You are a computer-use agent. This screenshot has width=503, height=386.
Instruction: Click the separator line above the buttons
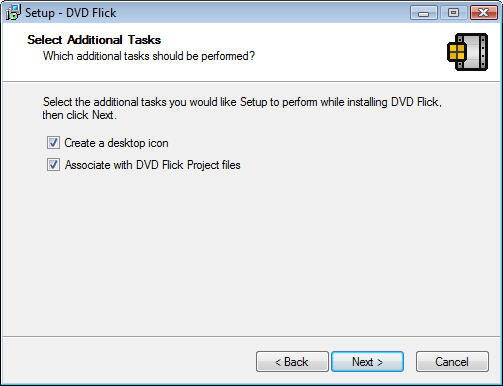[x=251, y=337]
